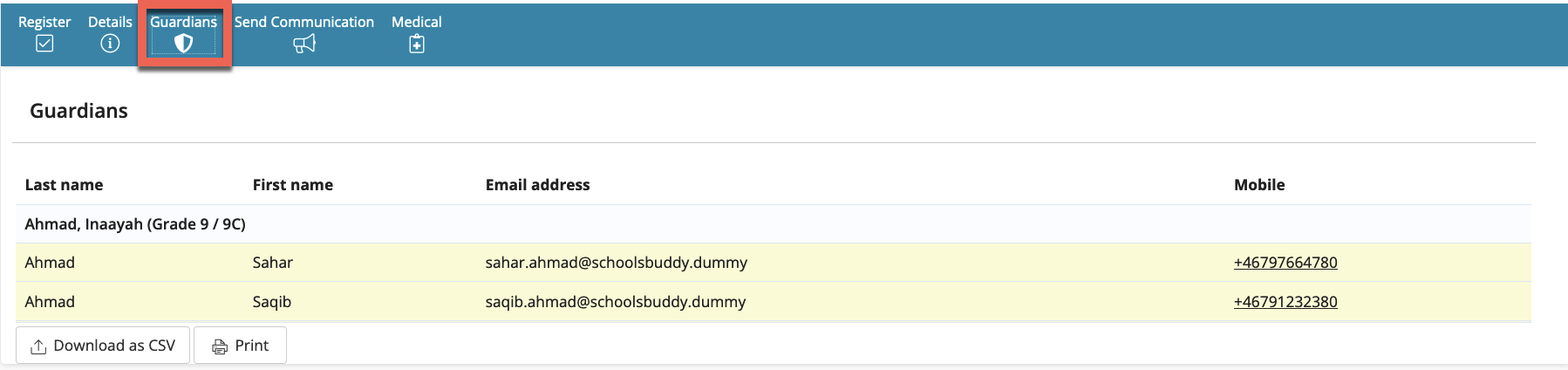This screenshot has width=1568, height=370.
Task: Click the printer icon on Print button
Action: pyautogui.click(x=220, y=346)
